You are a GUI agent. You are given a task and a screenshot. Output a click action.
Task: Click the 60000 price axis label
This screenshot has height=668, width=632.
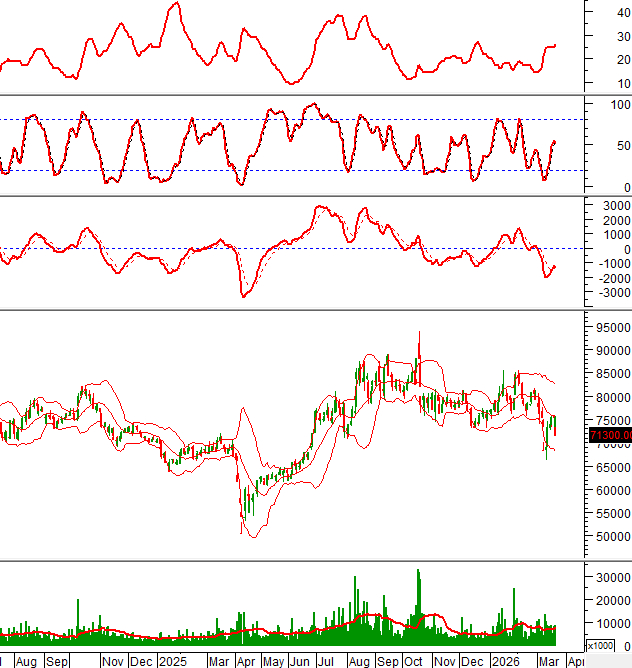(611, 491)
